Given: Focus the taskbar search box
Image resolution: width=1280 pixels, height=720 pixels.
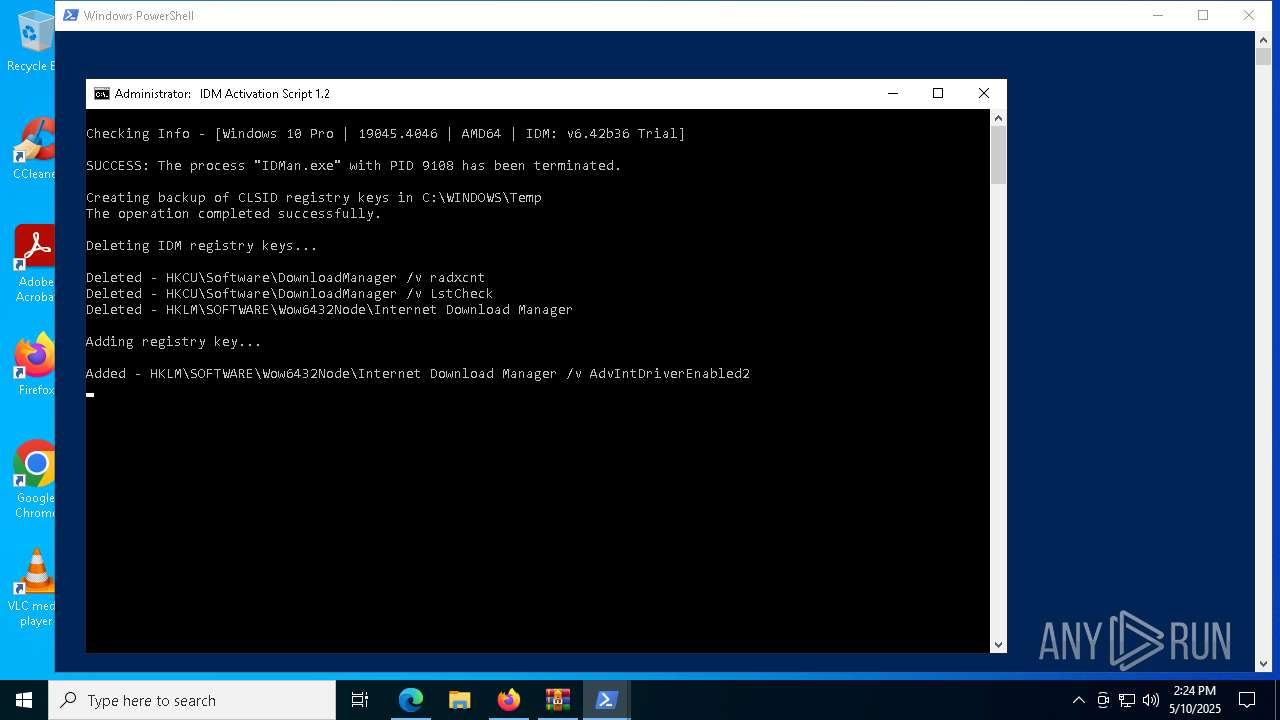Looking at the screenshot, I should [x=192, y=700].
